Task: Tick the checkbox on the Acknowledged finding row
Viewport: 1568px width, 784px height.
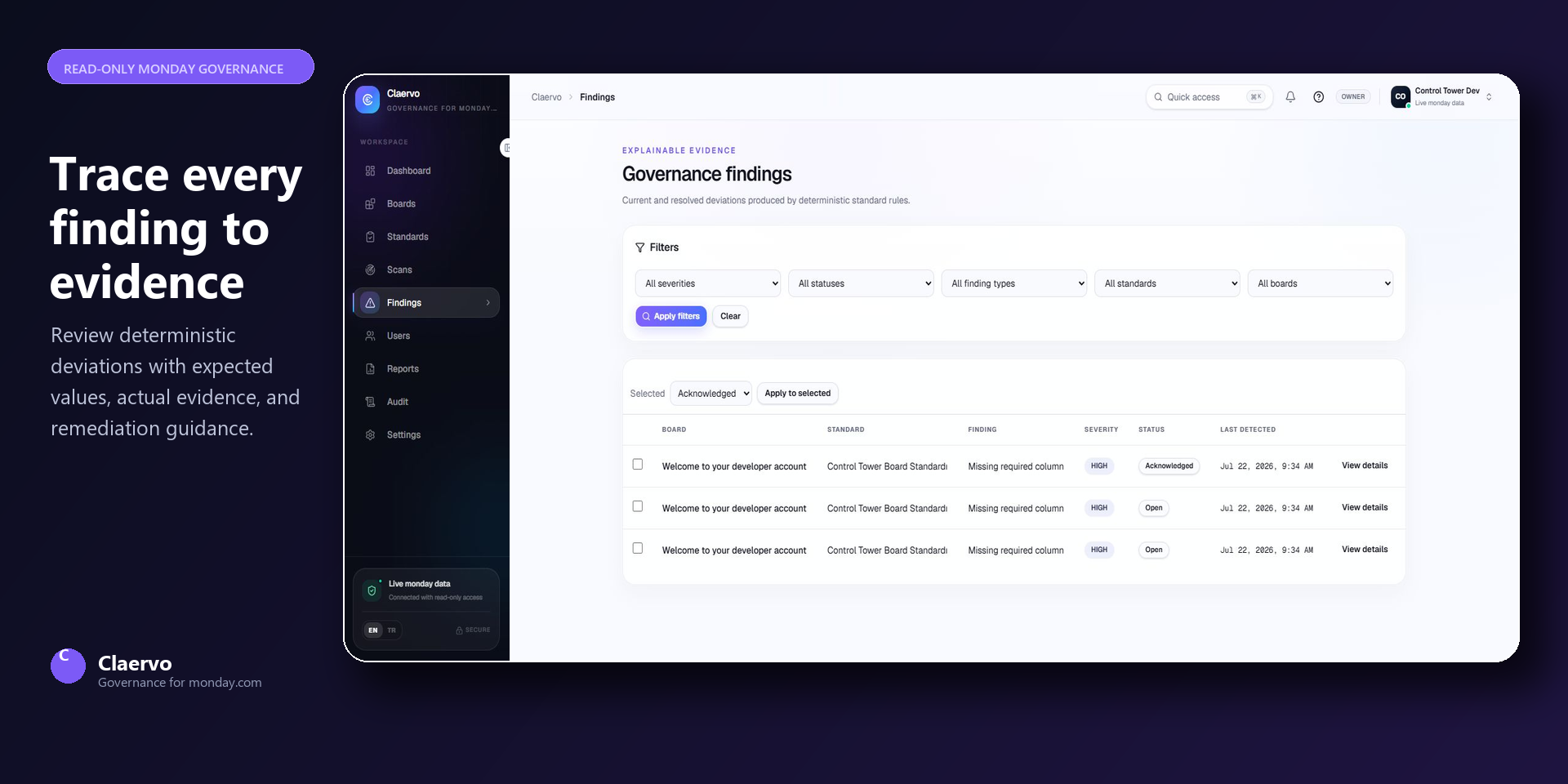Action: pyautogui.click(x=638, y=464)
